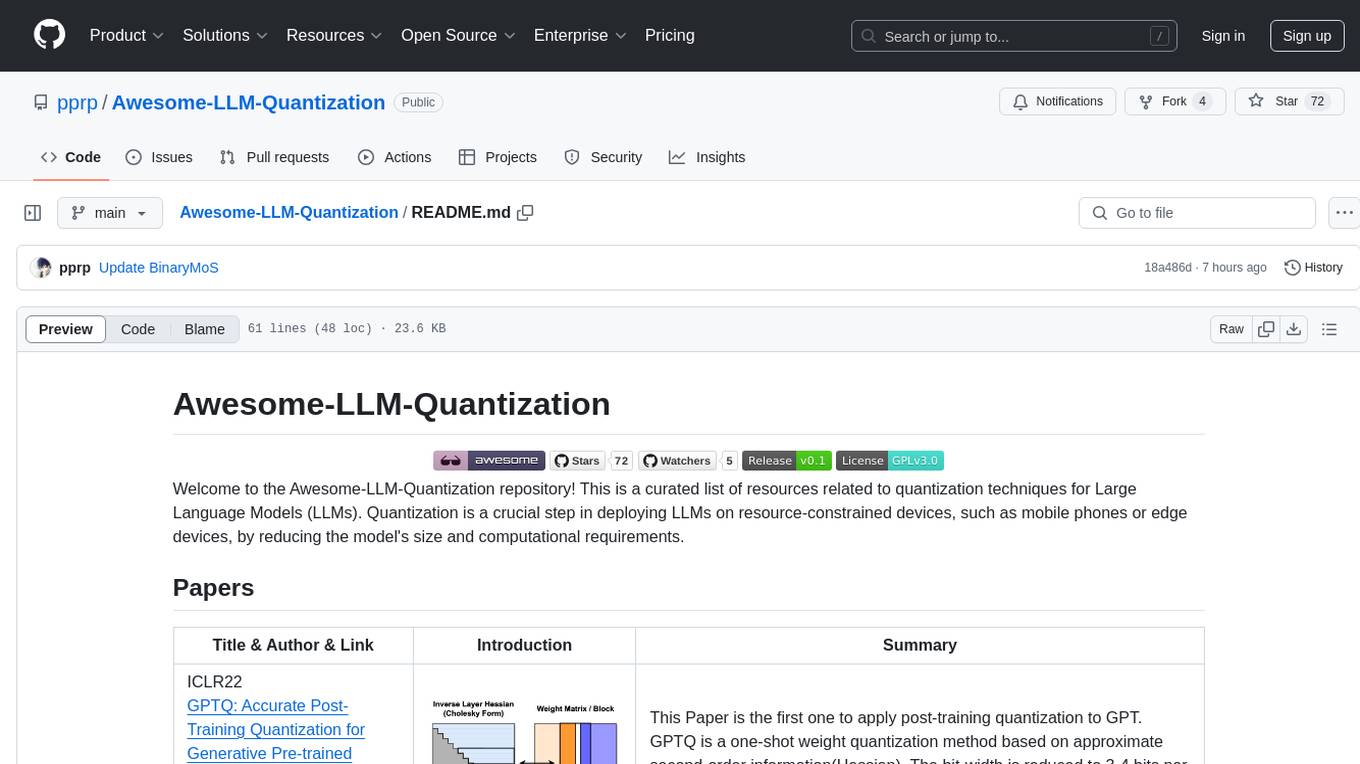Image resolution: width=1360 pixels, height=764 pixels.
Task: Fork the repository
Action: (1175, 102)
